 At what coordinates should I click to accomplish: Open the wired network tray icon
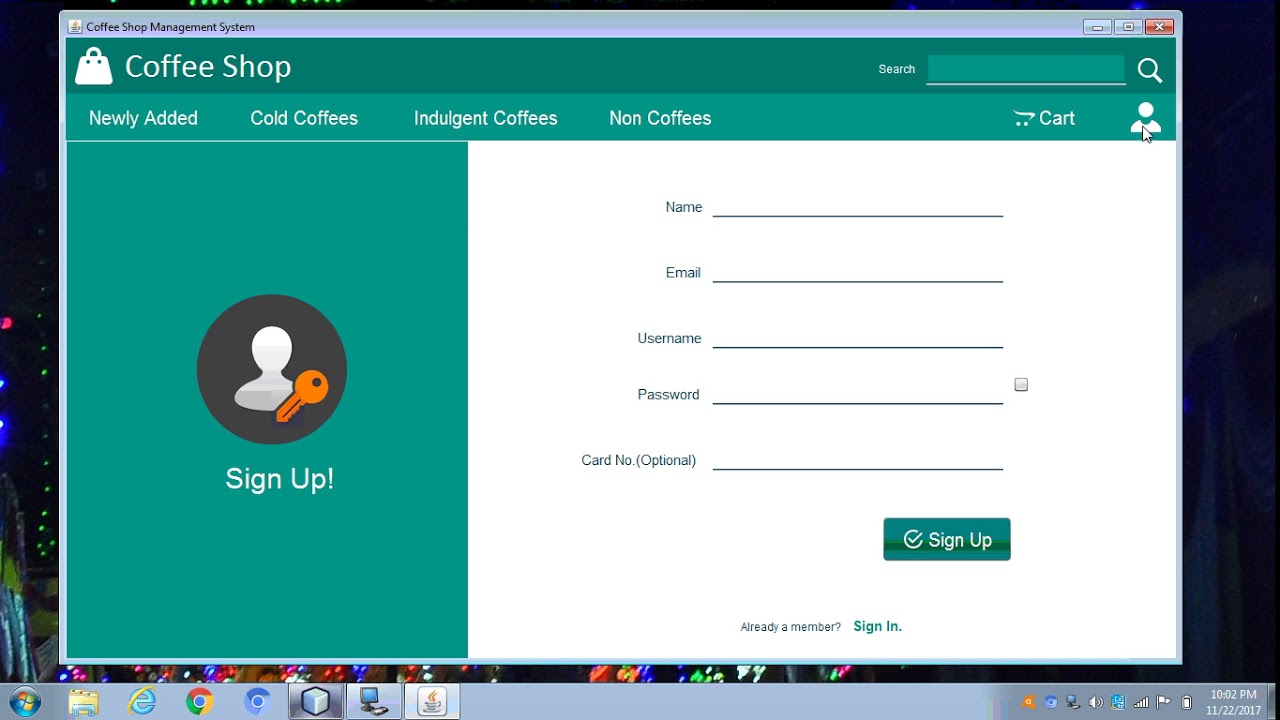click(1073, 702)
